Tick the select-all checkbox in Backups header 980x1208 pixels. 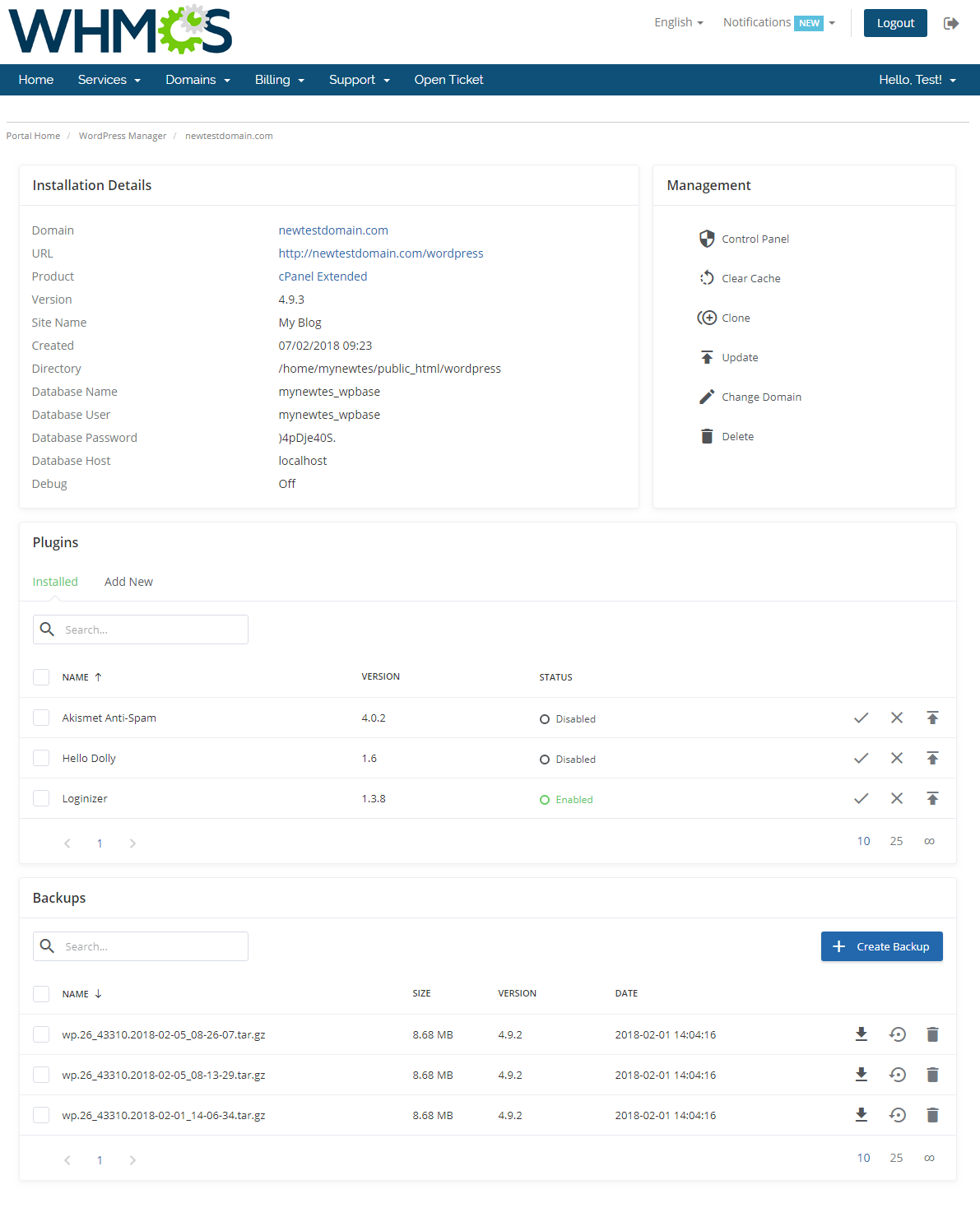click(x=41, y=994)
